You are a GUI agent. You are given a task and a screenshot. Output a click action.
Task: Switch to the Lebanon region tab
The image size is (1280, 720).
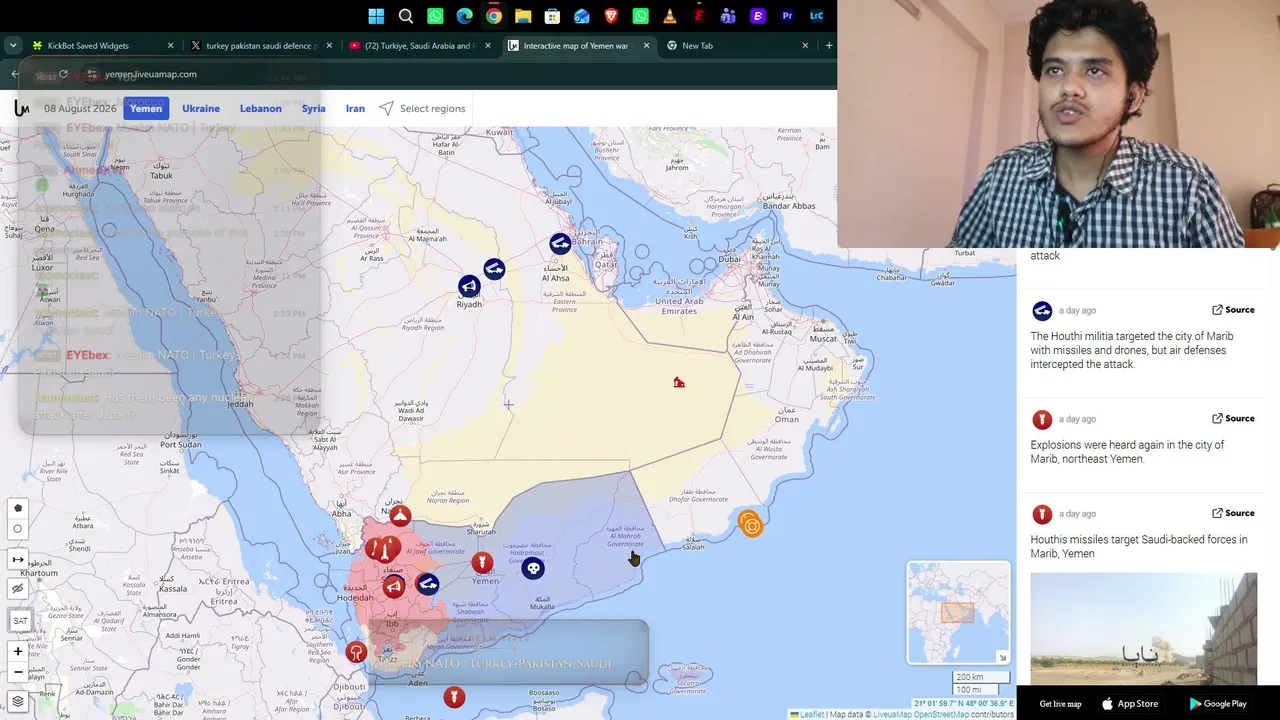coord(261,108)
